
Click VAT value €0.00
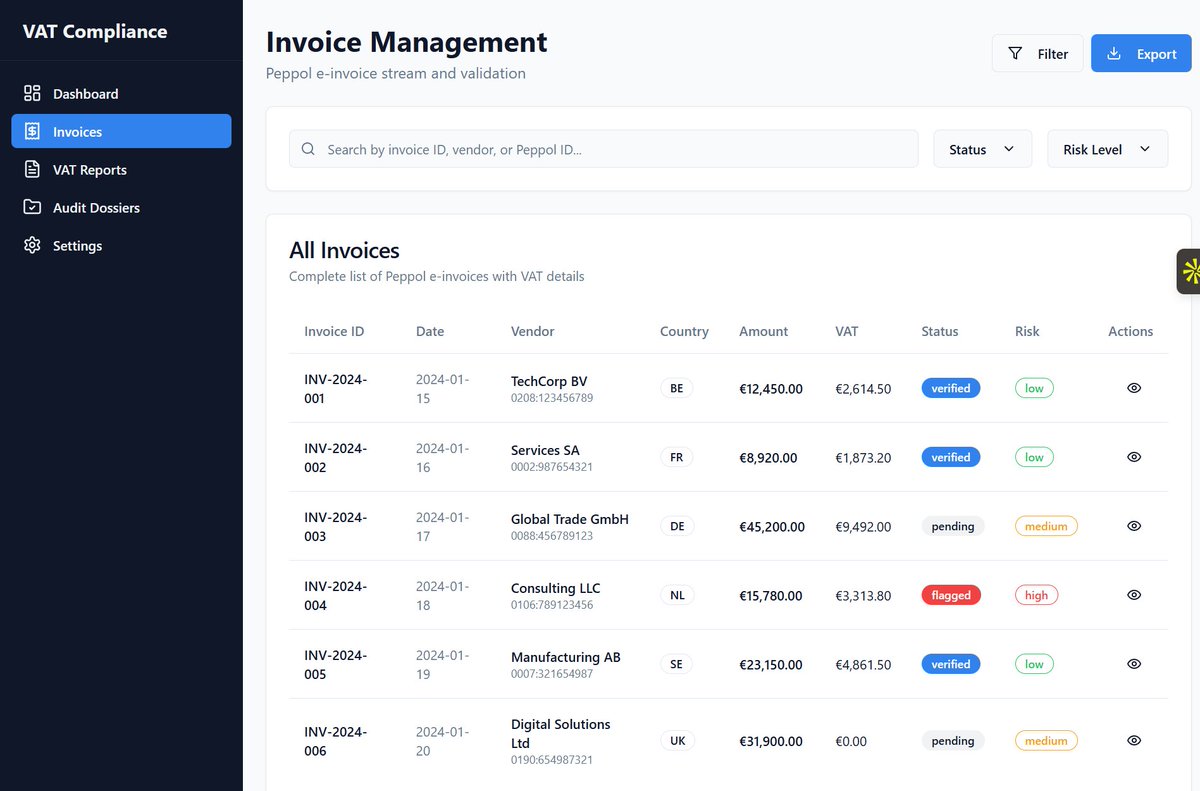[851, 741]
